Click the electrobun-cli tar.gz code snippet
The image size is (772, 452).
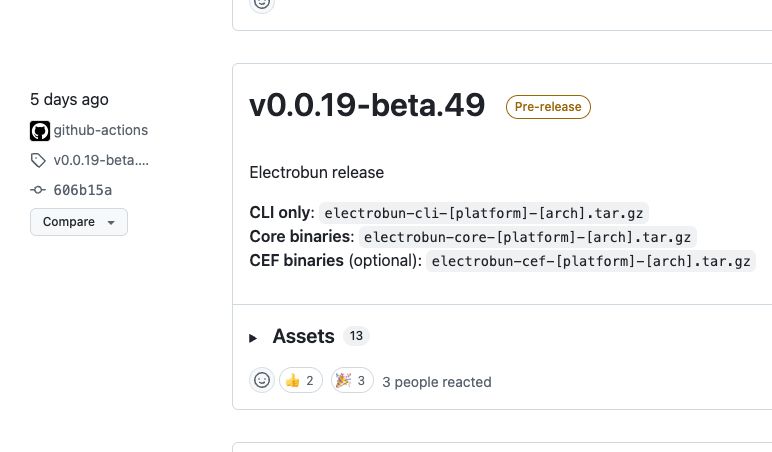tap(483, 213)
